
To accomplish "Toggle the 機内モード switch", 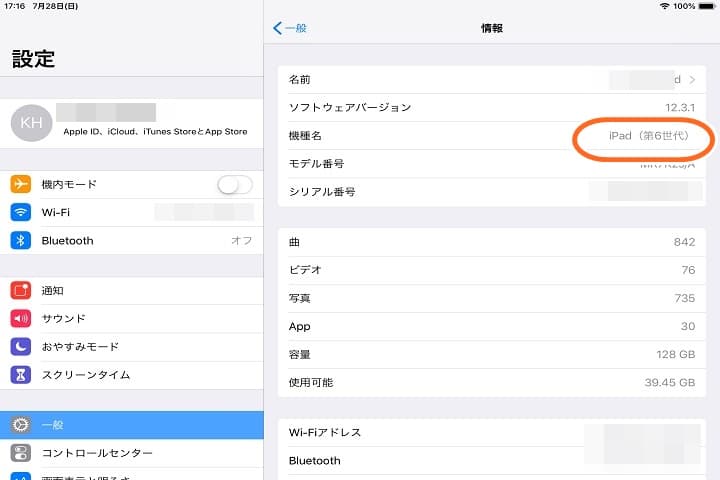I will (235, 185).
